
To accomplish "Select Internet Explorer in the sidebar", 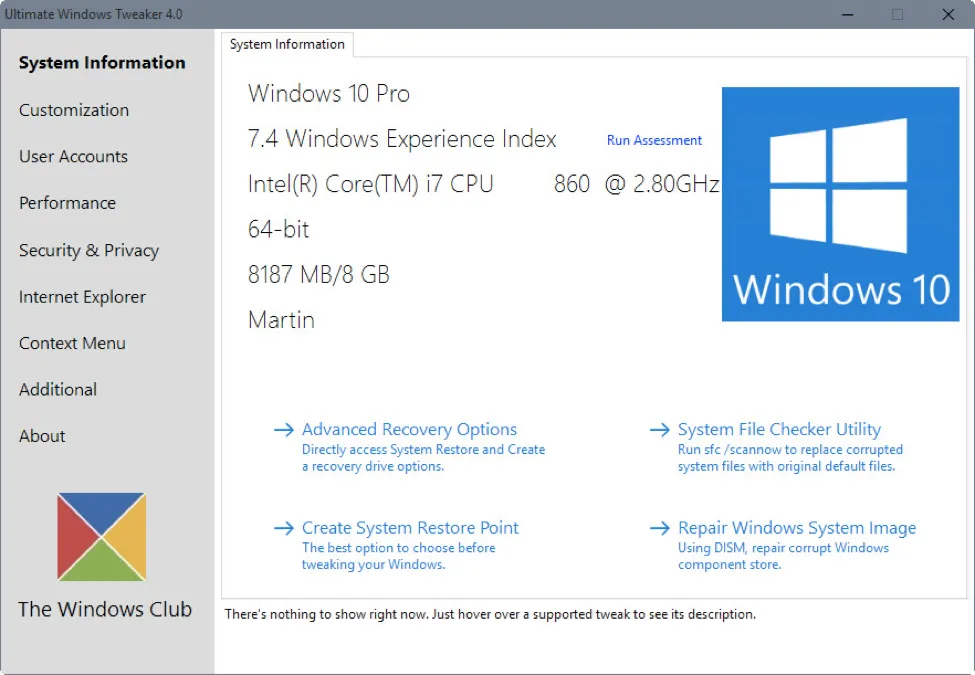I will coord(81,297).
